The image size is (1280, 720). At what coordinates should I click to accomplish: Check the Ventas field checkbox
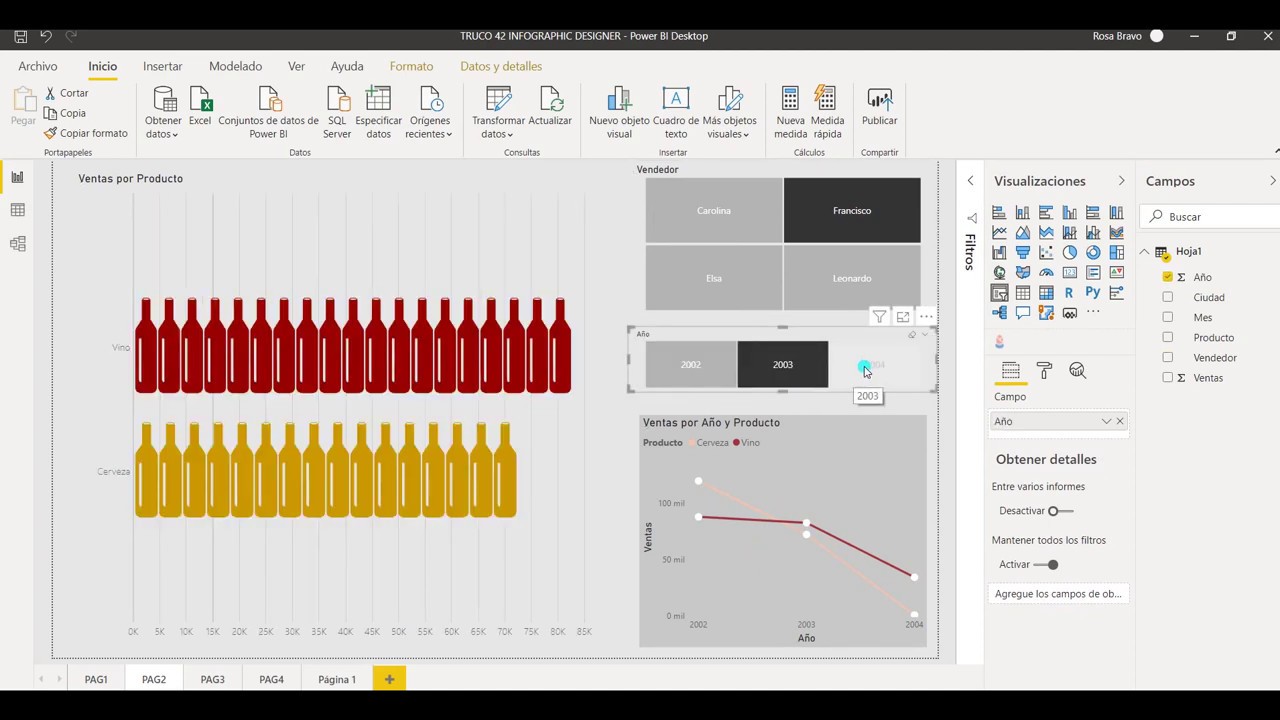tap(1167, 377)
